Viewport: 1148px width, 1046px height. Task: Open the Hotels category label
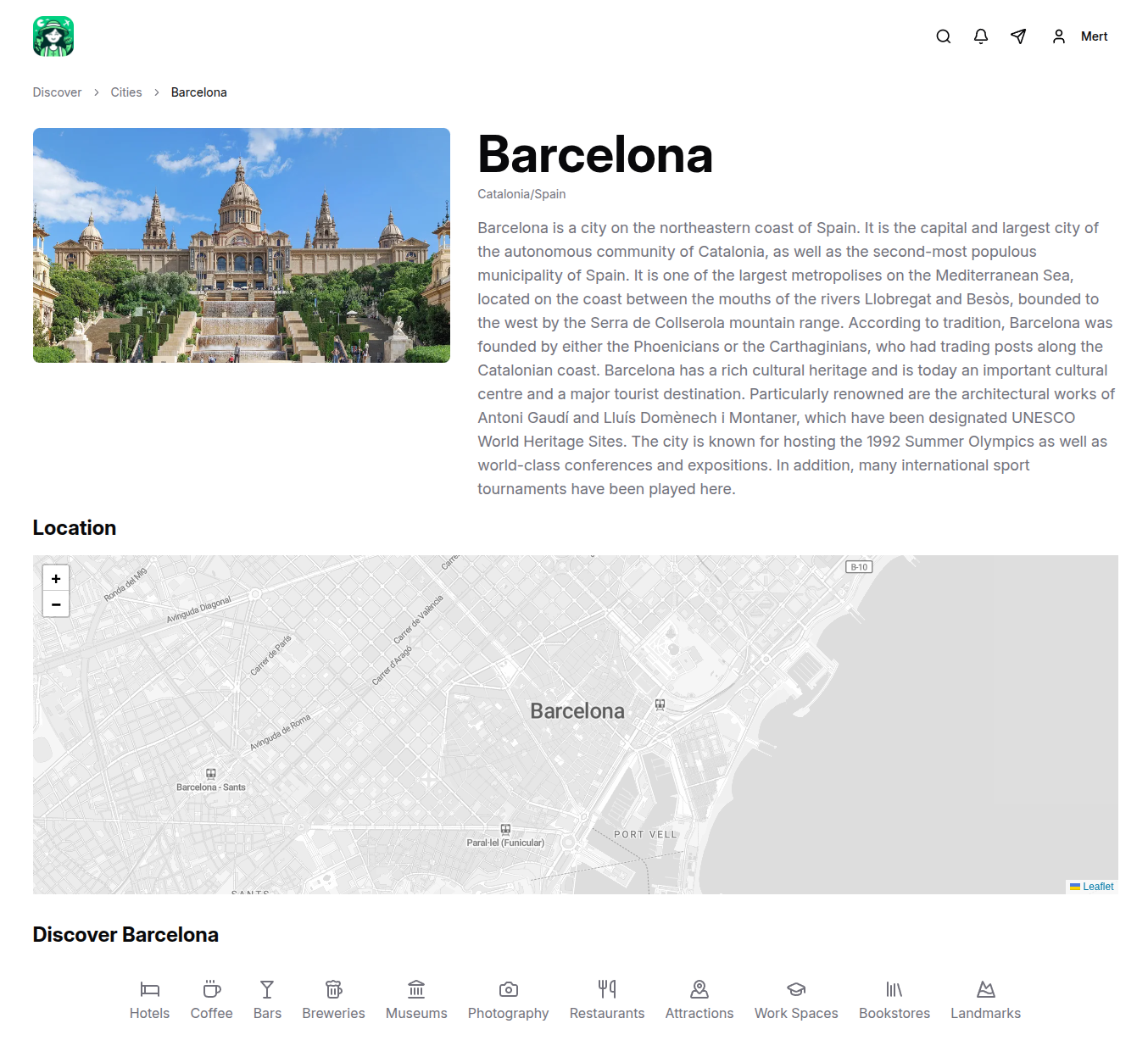pos(150,1013)
